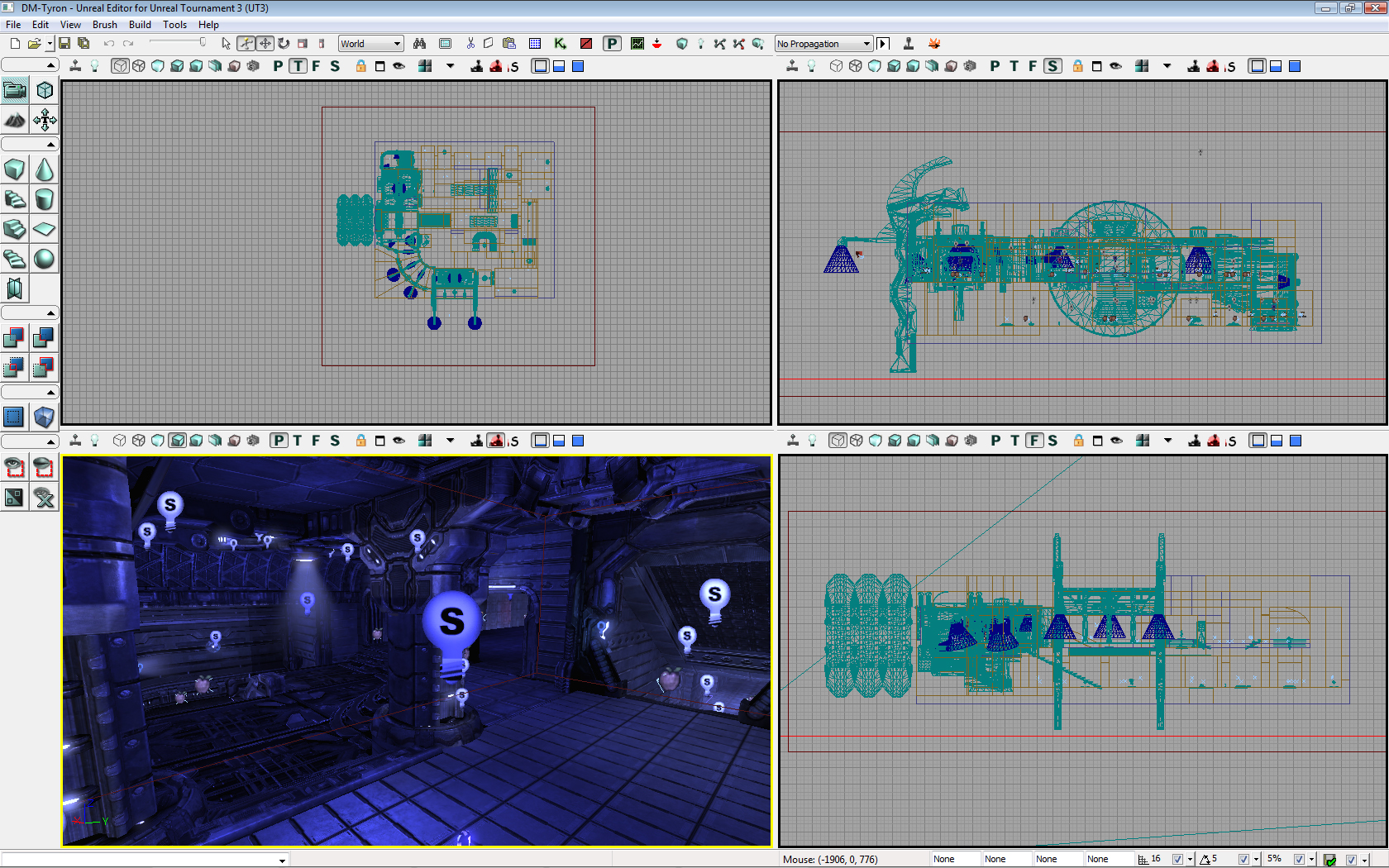Open the View menu
Image resolution: width=1389 pixels, height=868 pixels.
click(x=70, y=25)
